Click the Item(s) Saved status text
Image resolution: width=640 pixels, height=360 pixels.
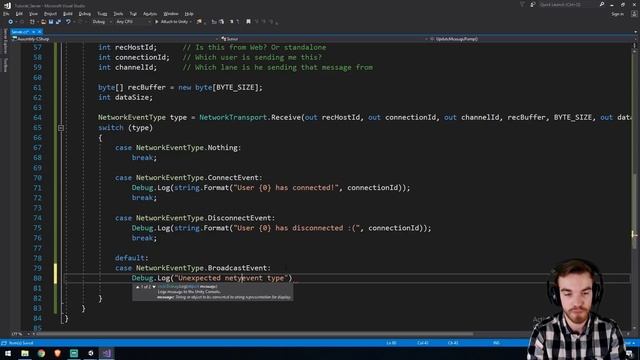point(21,343)
